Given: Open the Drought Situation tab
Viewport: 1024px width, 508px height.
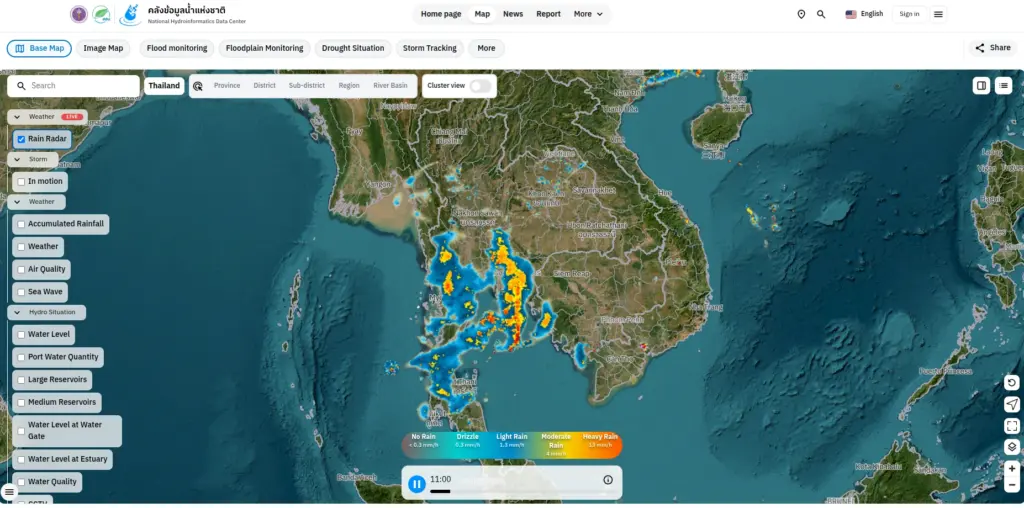Looking at the screenshot, I should [353, 48].
